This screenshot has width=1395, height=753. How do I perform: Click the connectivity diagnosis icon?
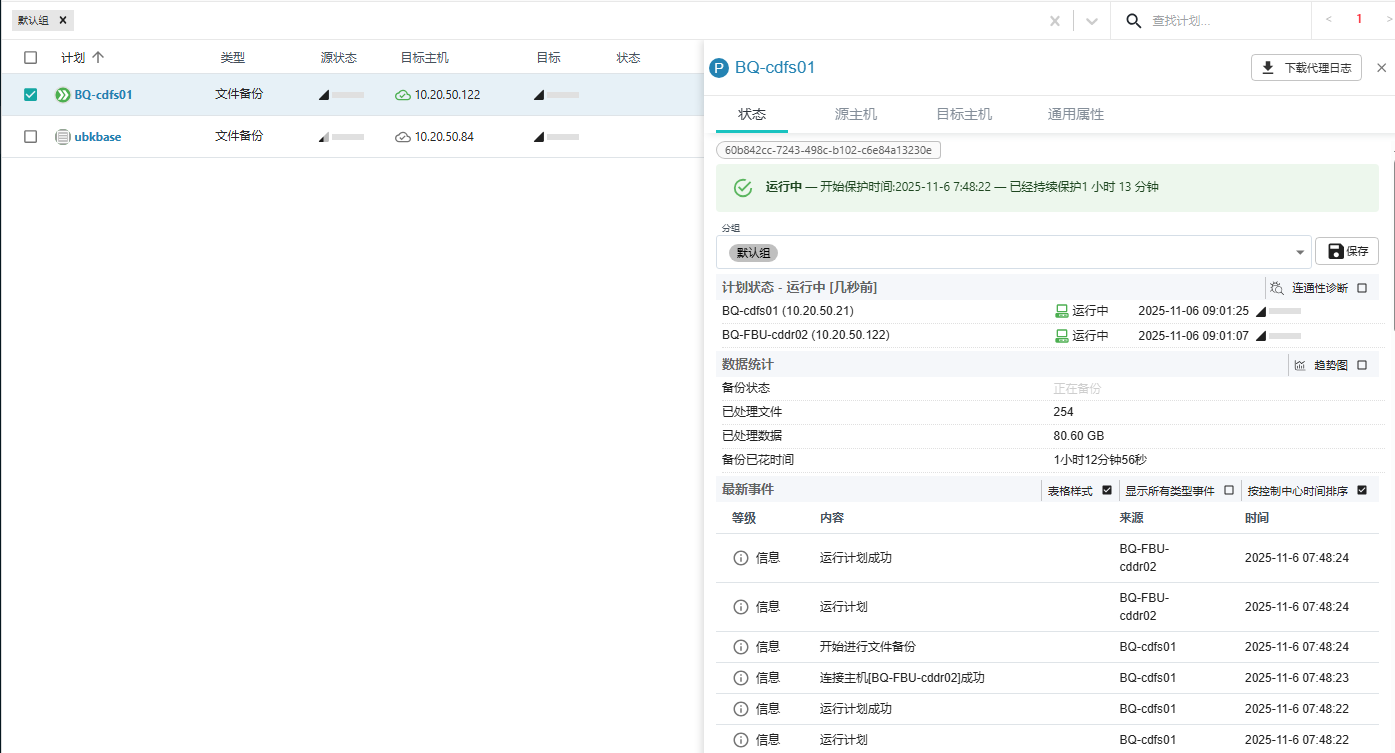[1277, 288]
